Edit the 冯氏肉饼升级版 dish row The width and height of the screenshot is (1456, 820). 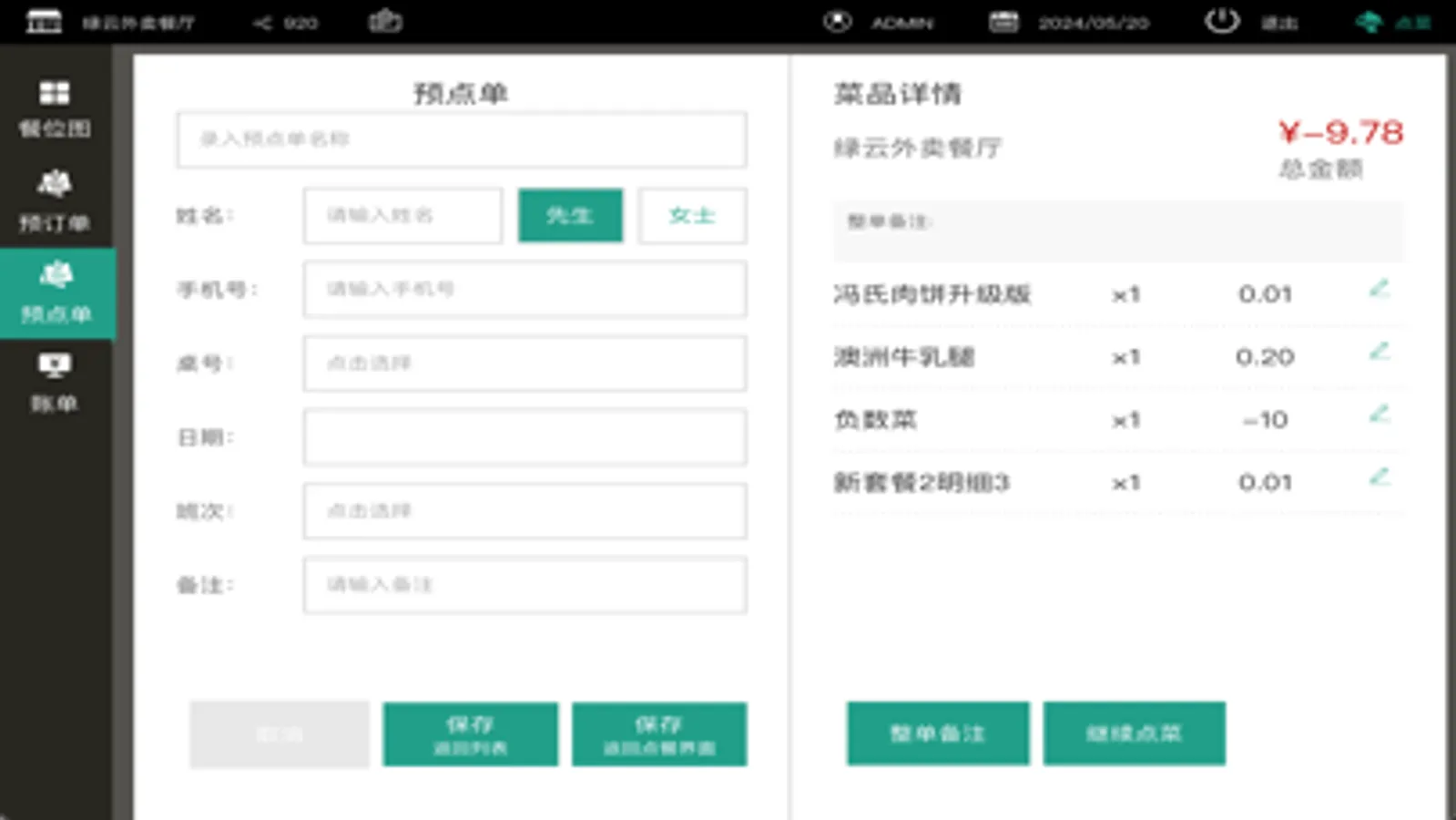click(x=1380, y=290)
